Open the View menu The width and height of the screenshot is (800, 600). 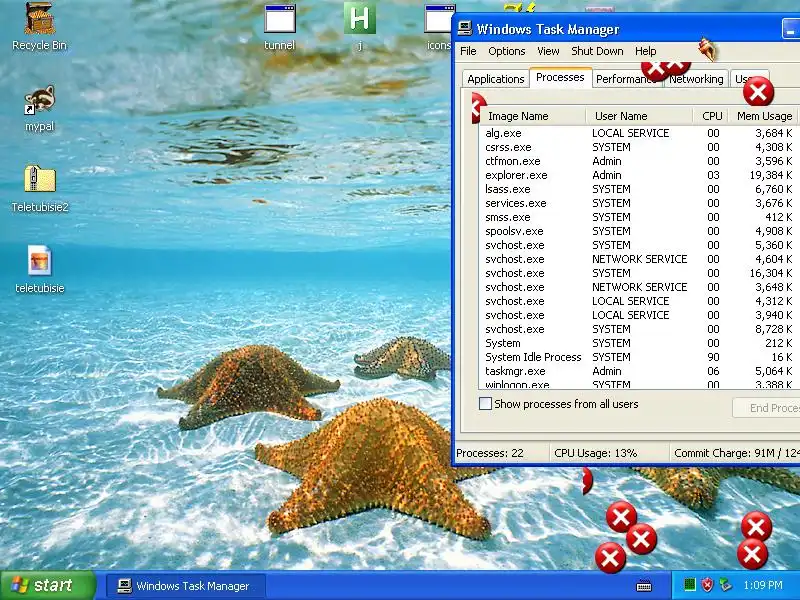548,51
